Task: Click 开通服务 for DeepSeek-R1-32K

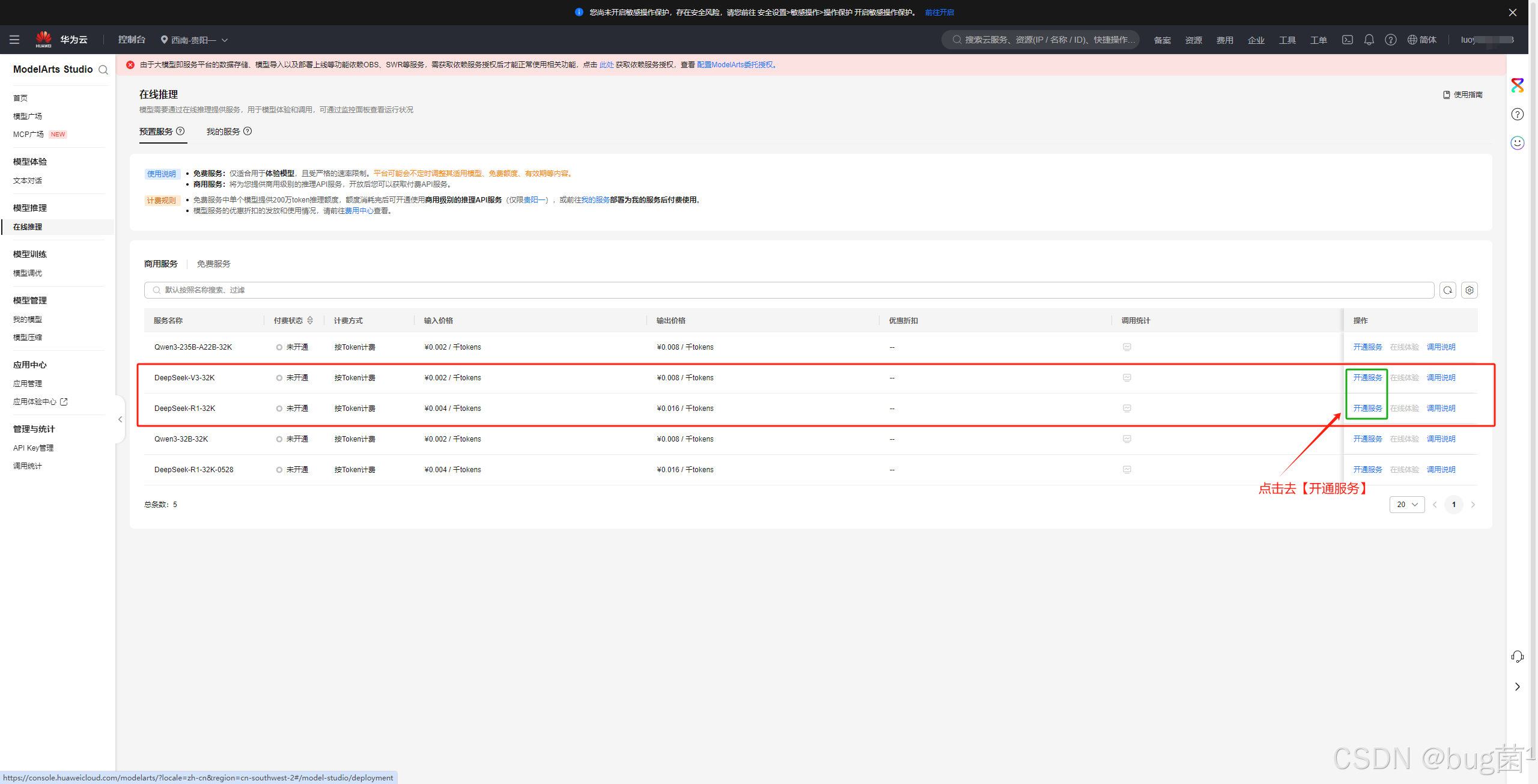Action: 1367,409
